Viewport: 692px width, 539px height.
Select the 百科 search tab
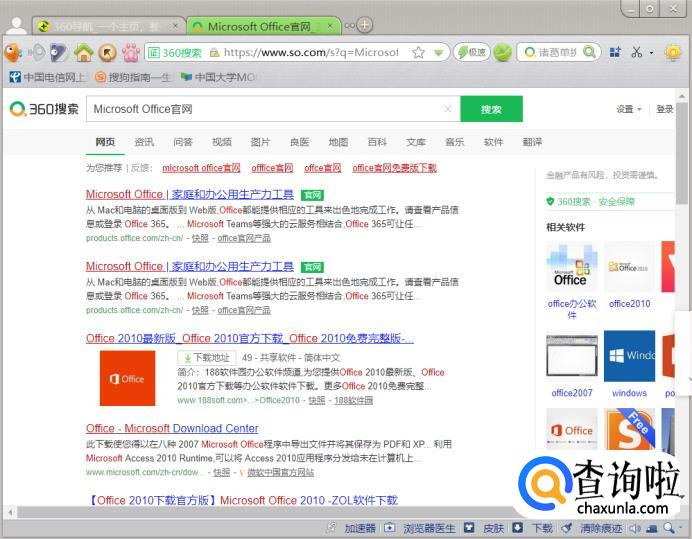tap(377, 142)
